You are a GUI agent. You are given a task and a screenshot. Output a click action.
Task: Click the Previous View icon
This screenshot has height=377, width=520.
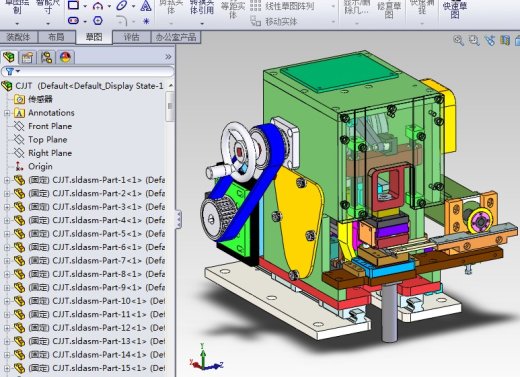pyautogui.click(x=490, y=41)
